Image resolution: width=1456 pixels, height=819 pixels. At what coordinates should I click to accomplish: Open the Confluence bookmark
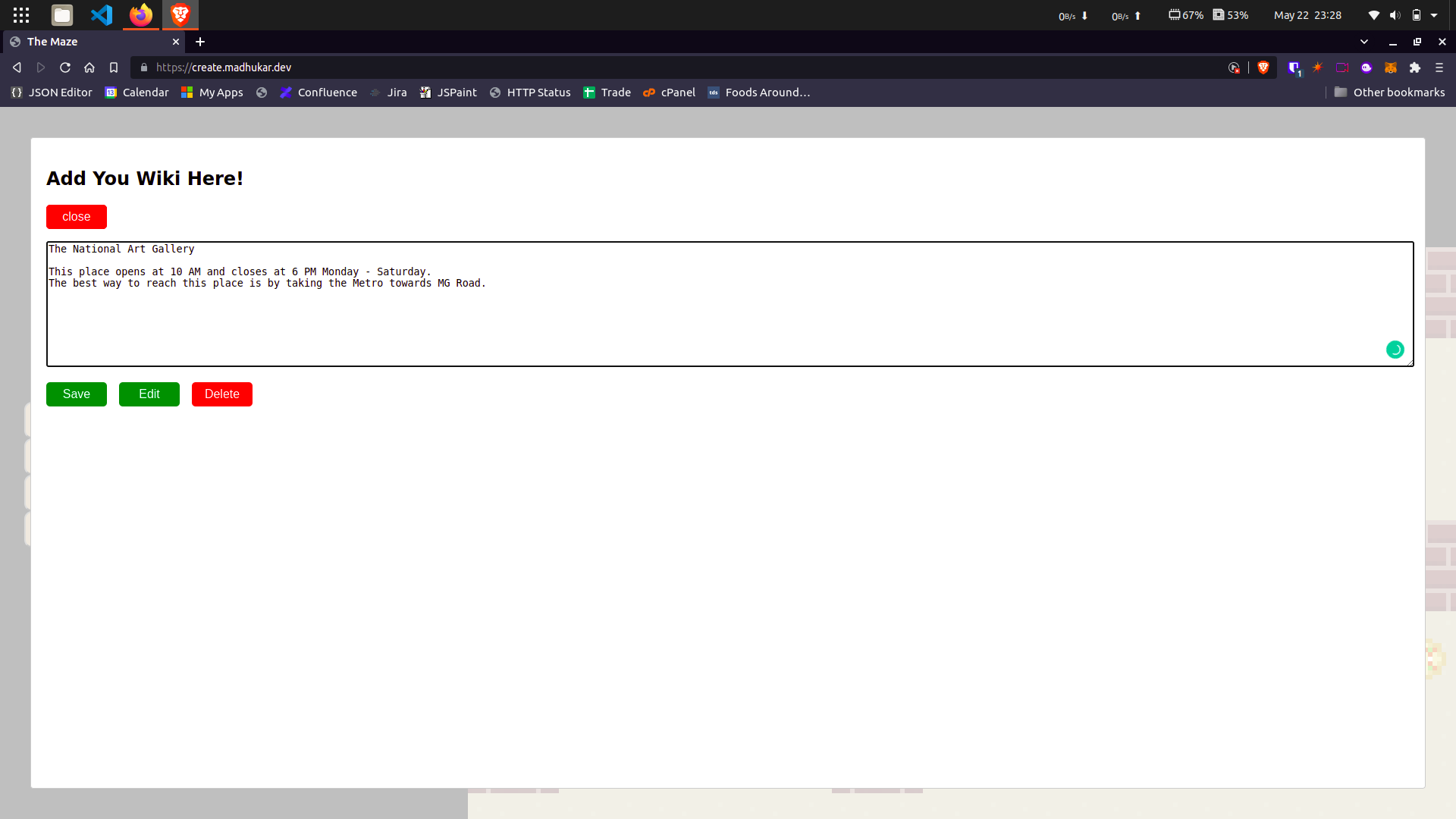pos(318,93)
